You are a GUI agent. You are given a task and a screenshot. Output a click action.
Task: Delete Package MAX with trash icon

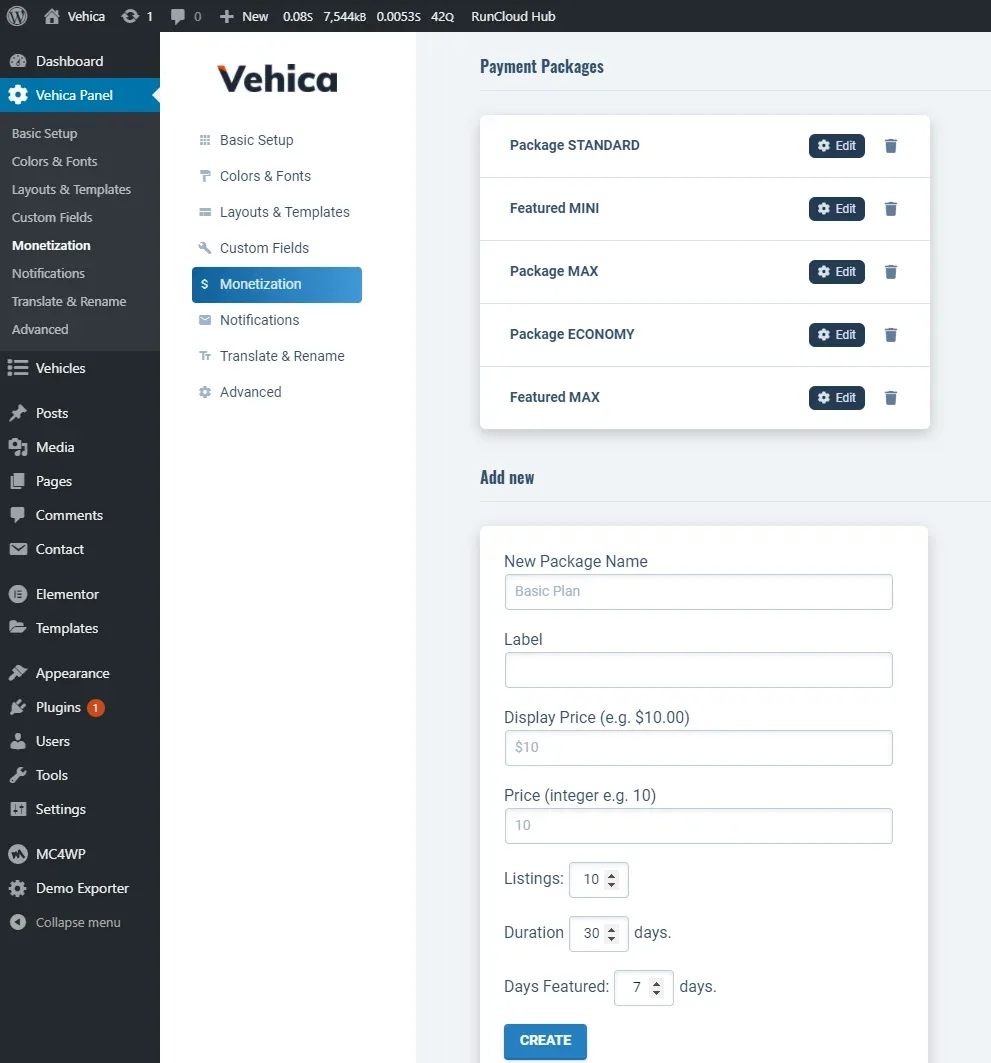coord(891,272)
